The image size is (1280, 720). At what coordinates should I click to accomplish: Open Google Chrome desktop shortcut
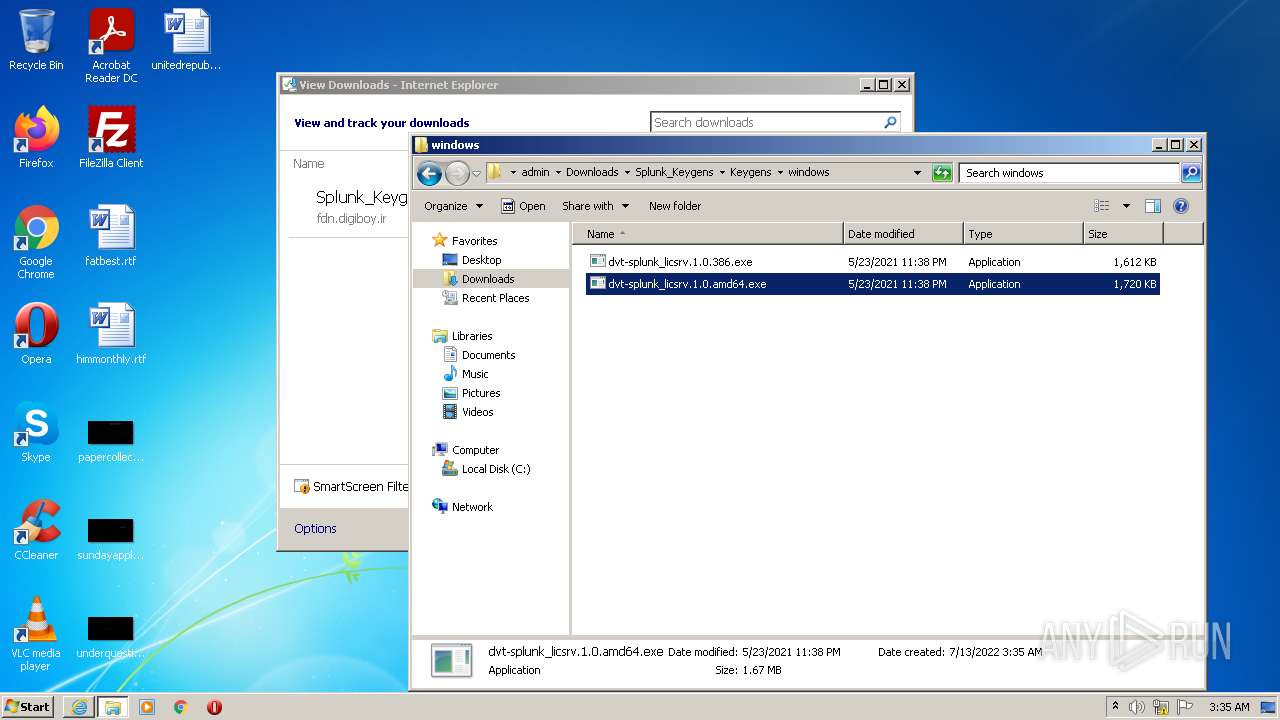pos(36,242)
